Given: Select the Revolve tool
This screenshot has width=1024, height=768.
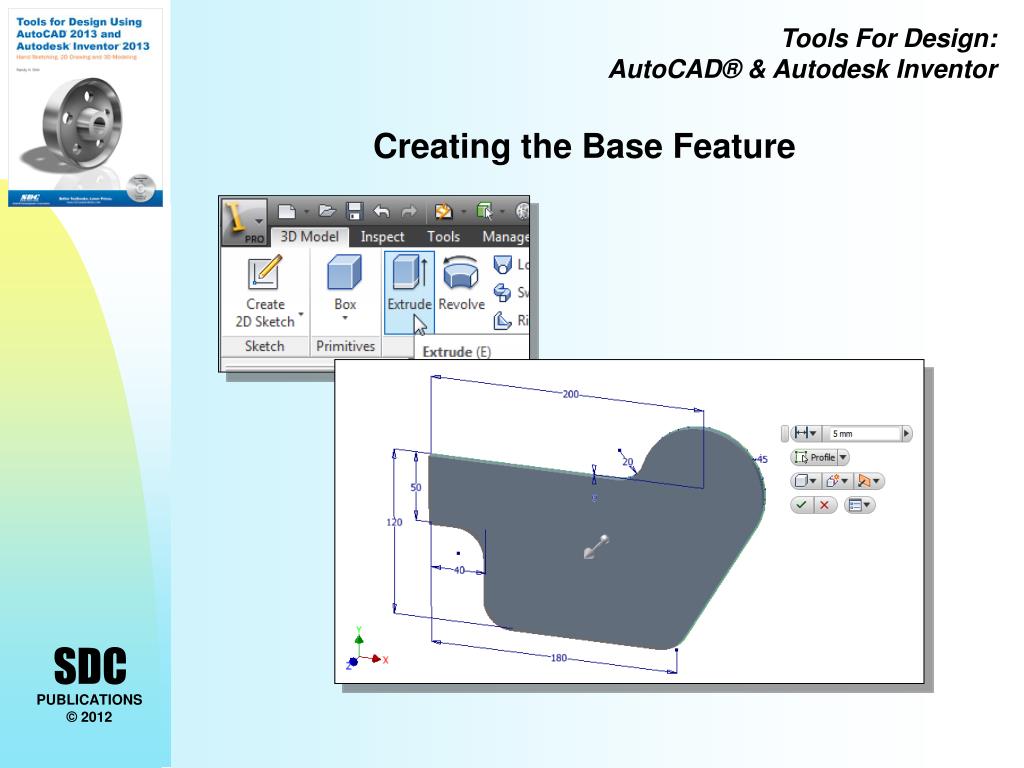Looking at the screenshot, I should pos(461,283).
